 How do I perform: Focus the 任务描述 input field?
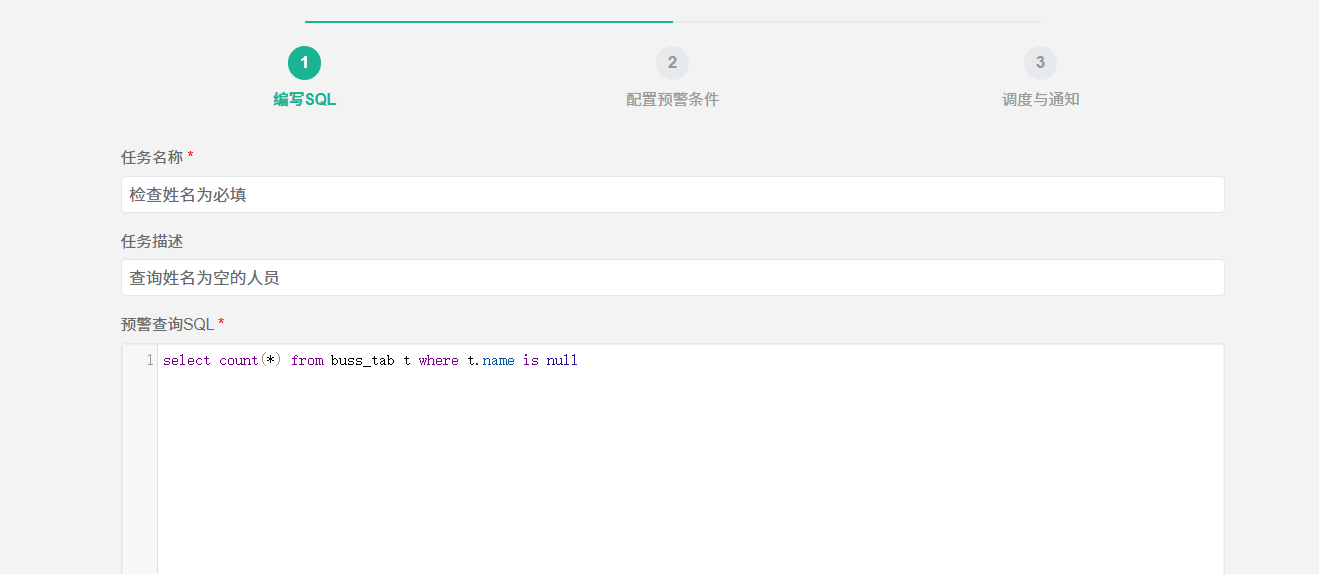(672, 278)
